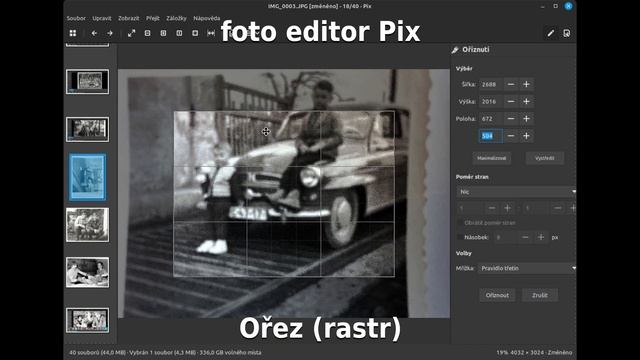
Task: Decrease the 504 position value with minus
Action: click(511, 136)
